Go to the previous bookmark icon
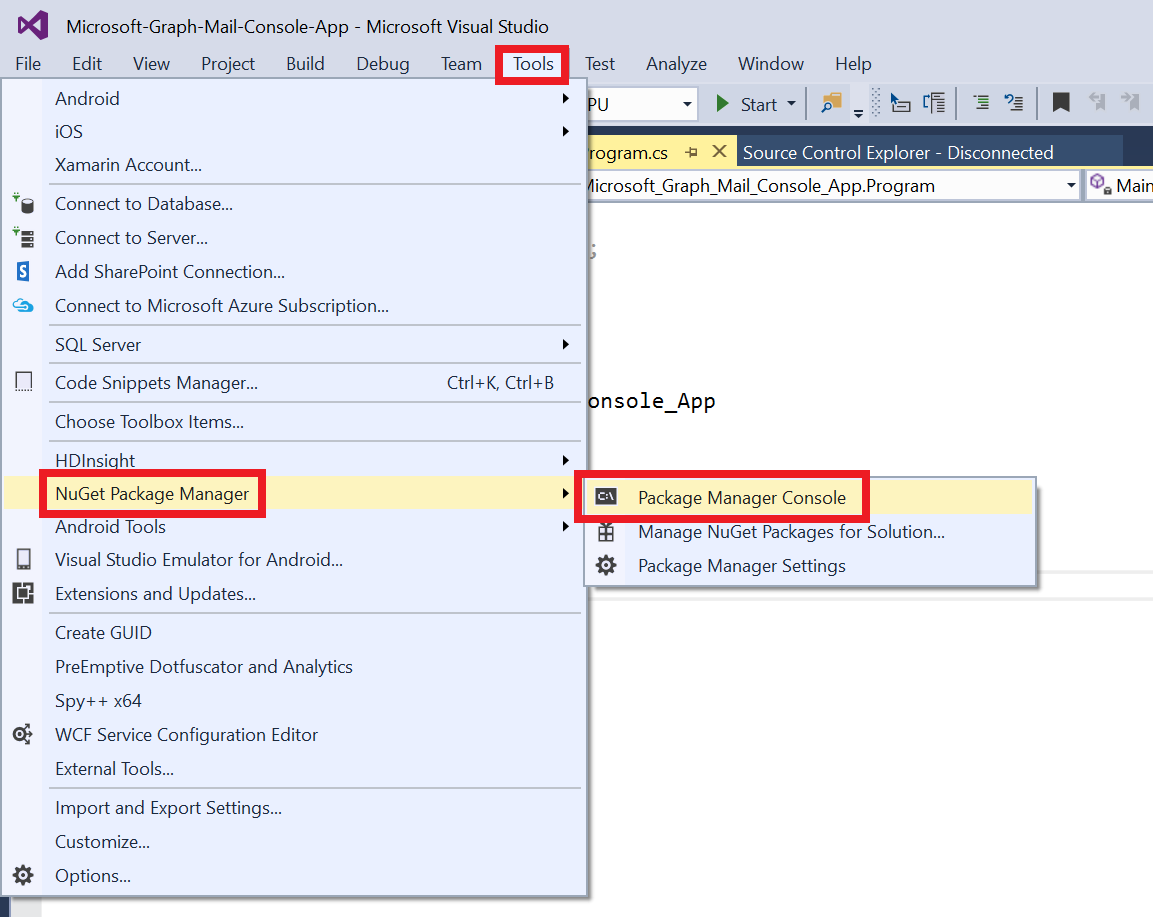Image resolution: width=1153 pixels, height=917 pixels. tap(1097, 101)
